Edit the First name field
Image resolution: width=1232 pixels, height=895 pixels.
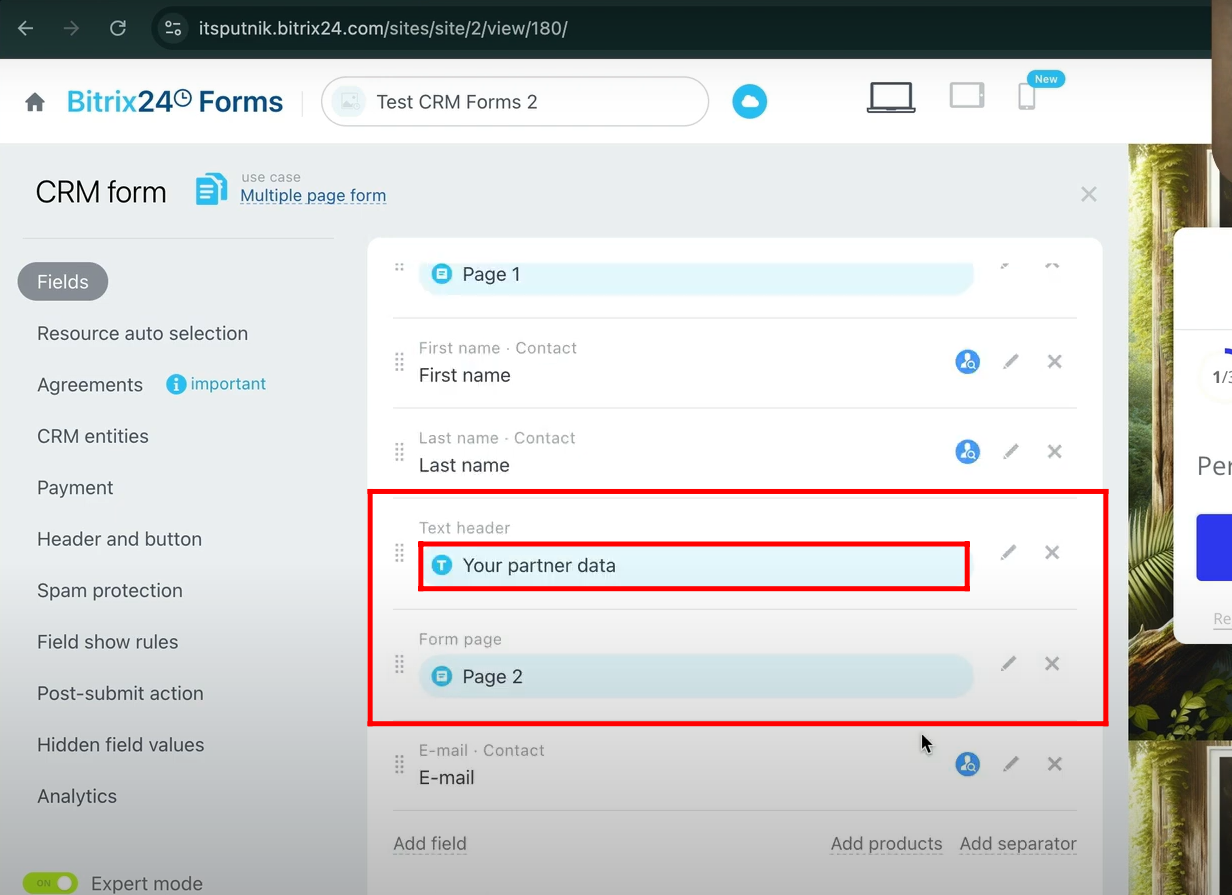(x=1011, y=362)
